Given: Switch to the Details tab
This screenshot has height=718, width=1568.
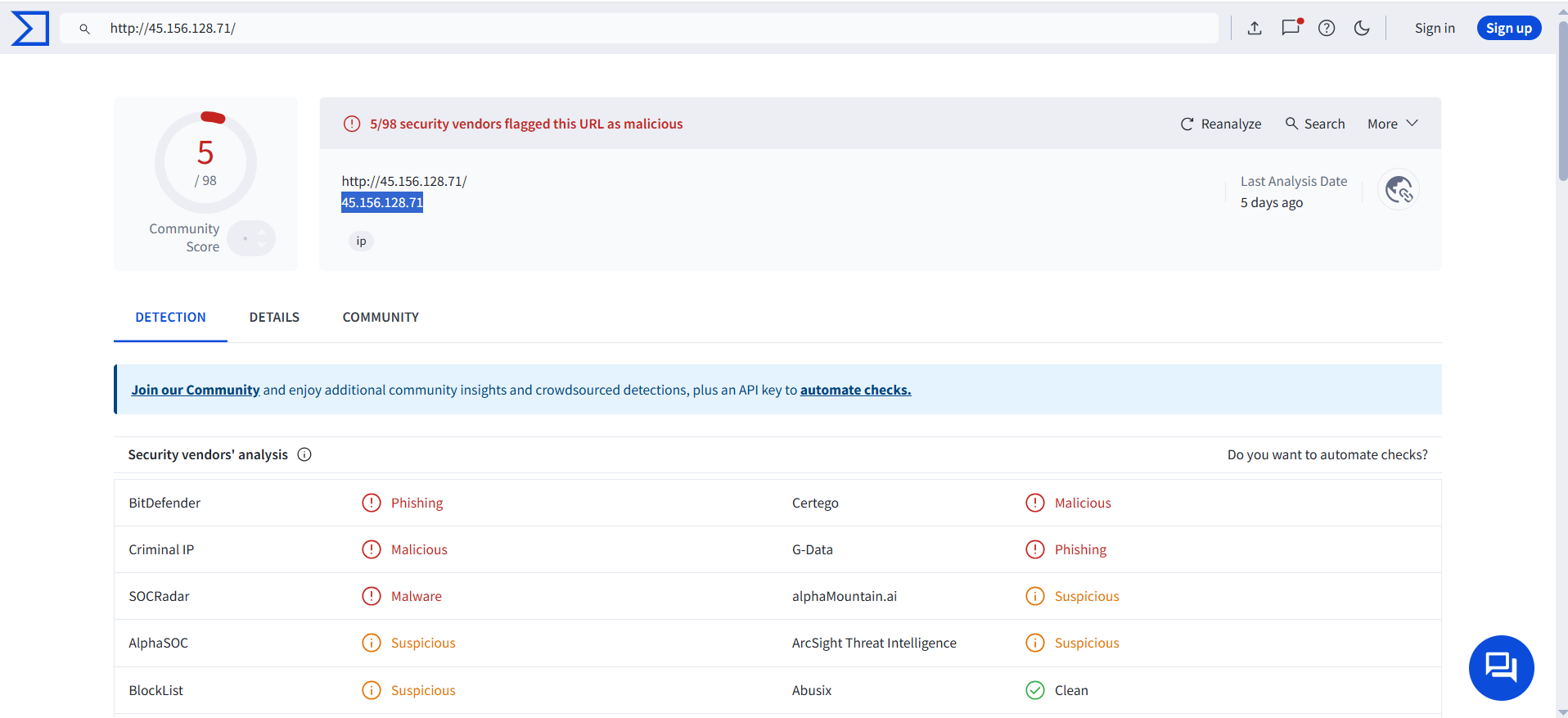Looking at the screenshot, I should click(x=274, y=317).
